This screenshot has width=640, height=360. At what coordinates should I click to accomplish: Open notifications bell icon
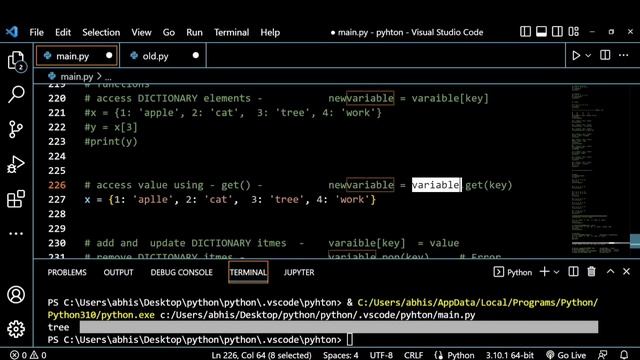624,355
